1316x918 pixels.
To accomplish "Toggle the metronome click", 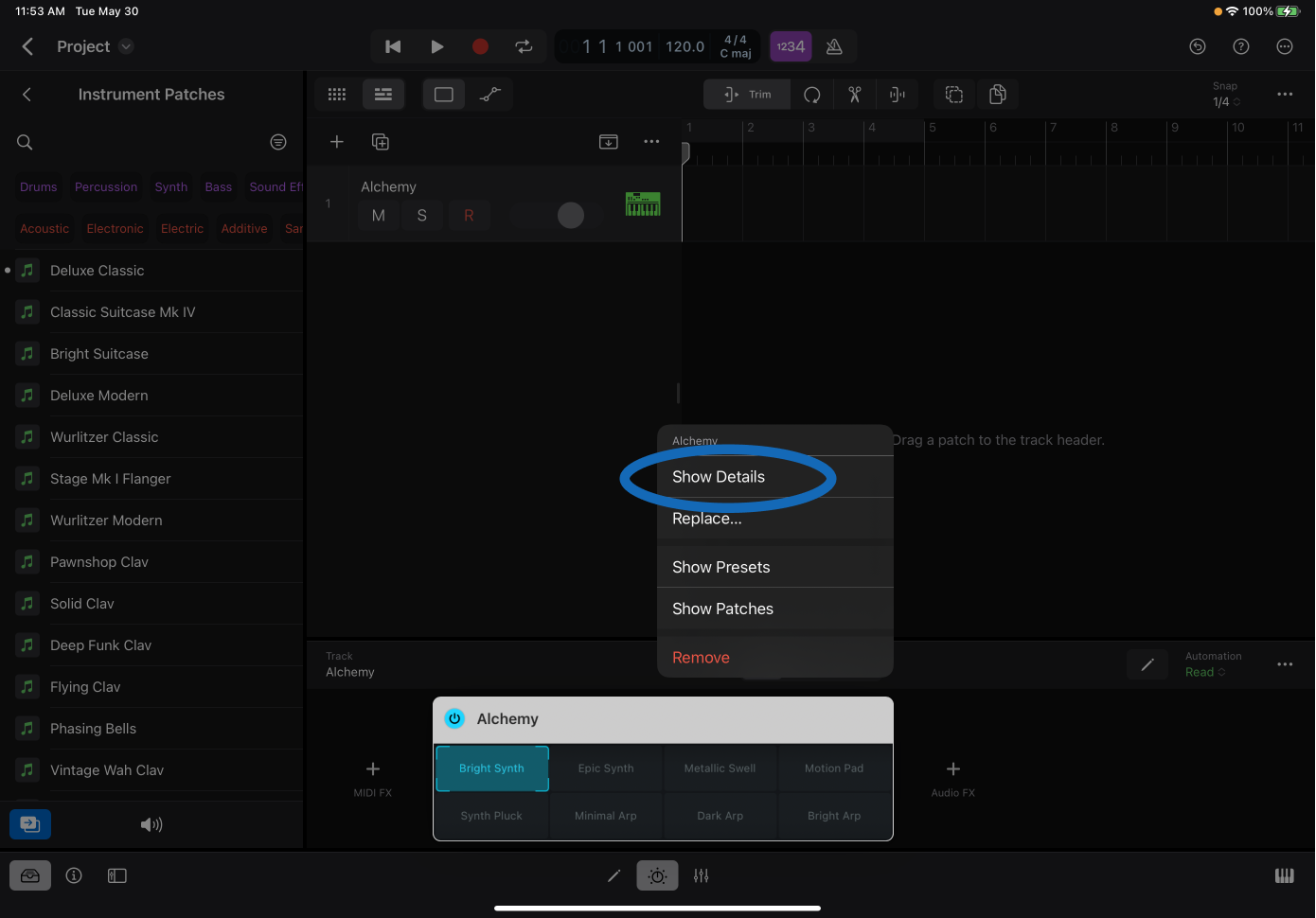I will coord(834,46).
